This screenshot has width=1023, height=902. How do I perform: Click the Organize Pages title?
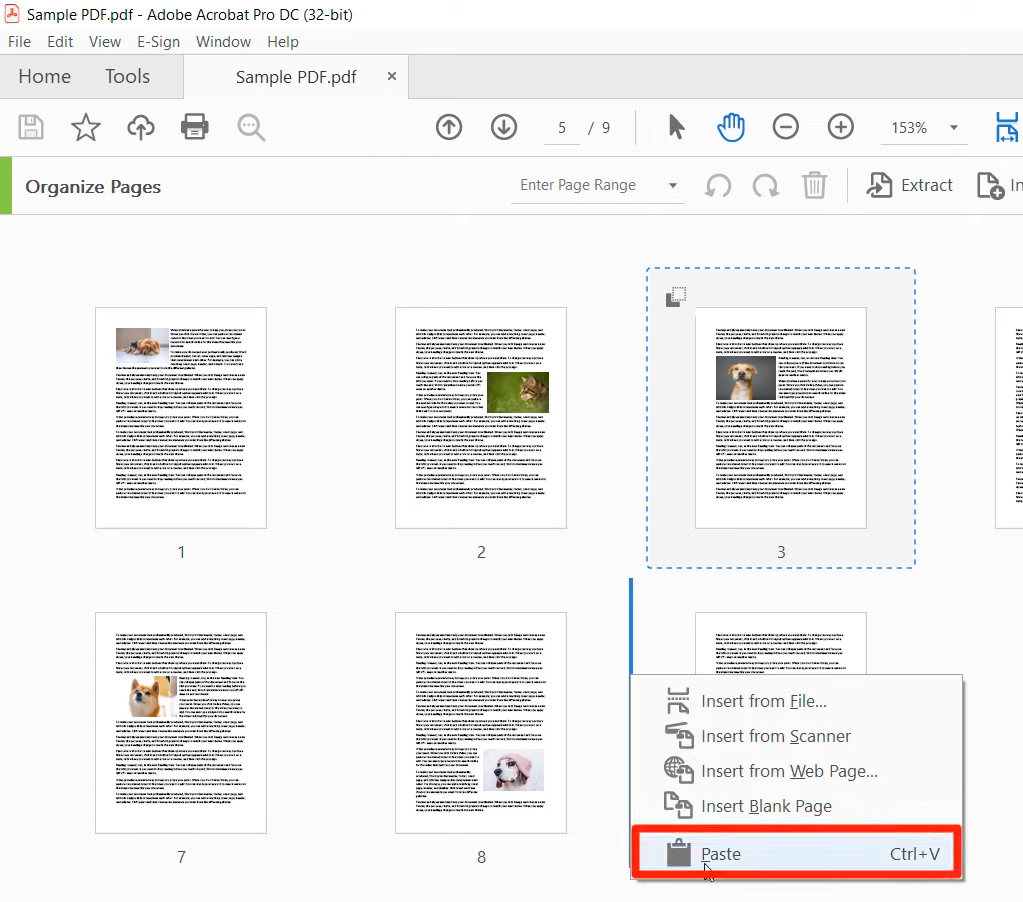(93, 187)
